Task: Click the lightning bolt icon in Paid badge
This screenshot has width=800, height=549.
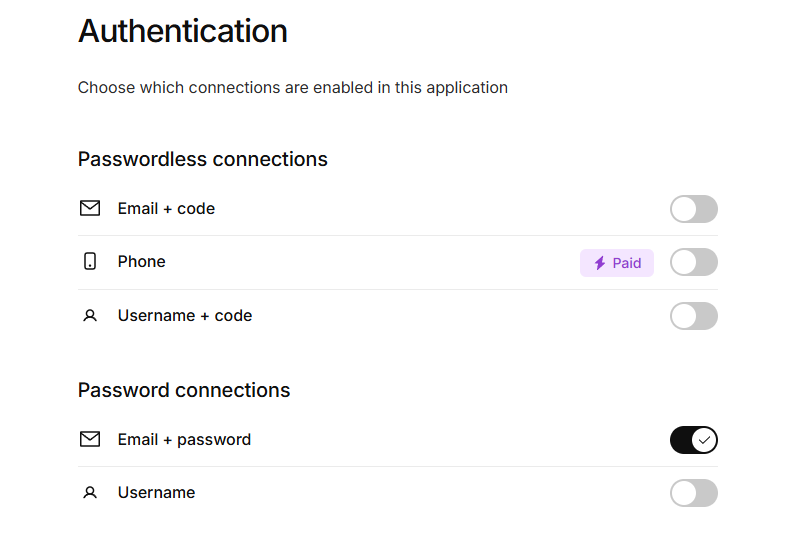Action: [600, 263]
